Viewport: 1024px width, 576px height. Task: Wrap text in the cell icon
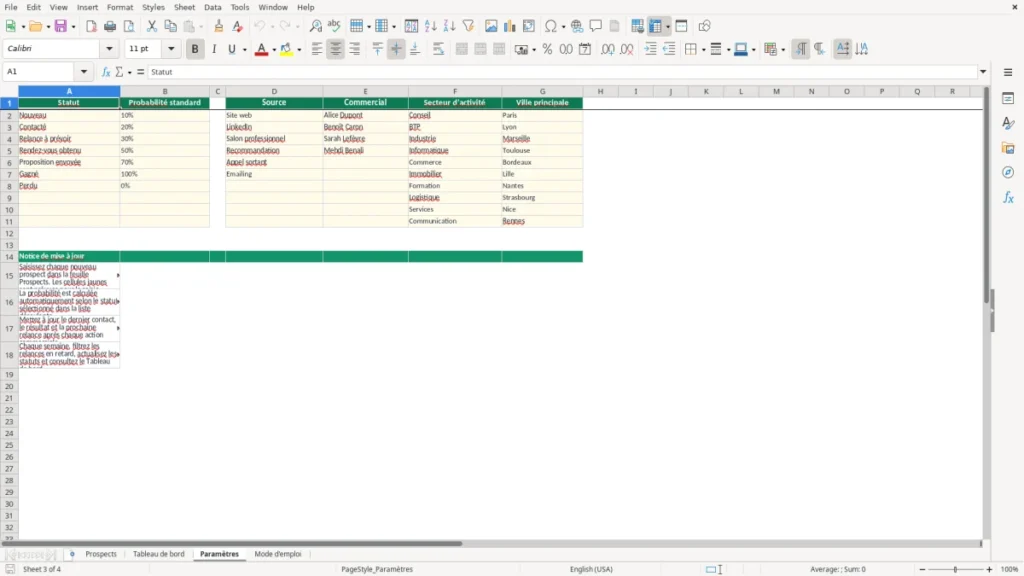pyautogui.click(x=438, y=49)
